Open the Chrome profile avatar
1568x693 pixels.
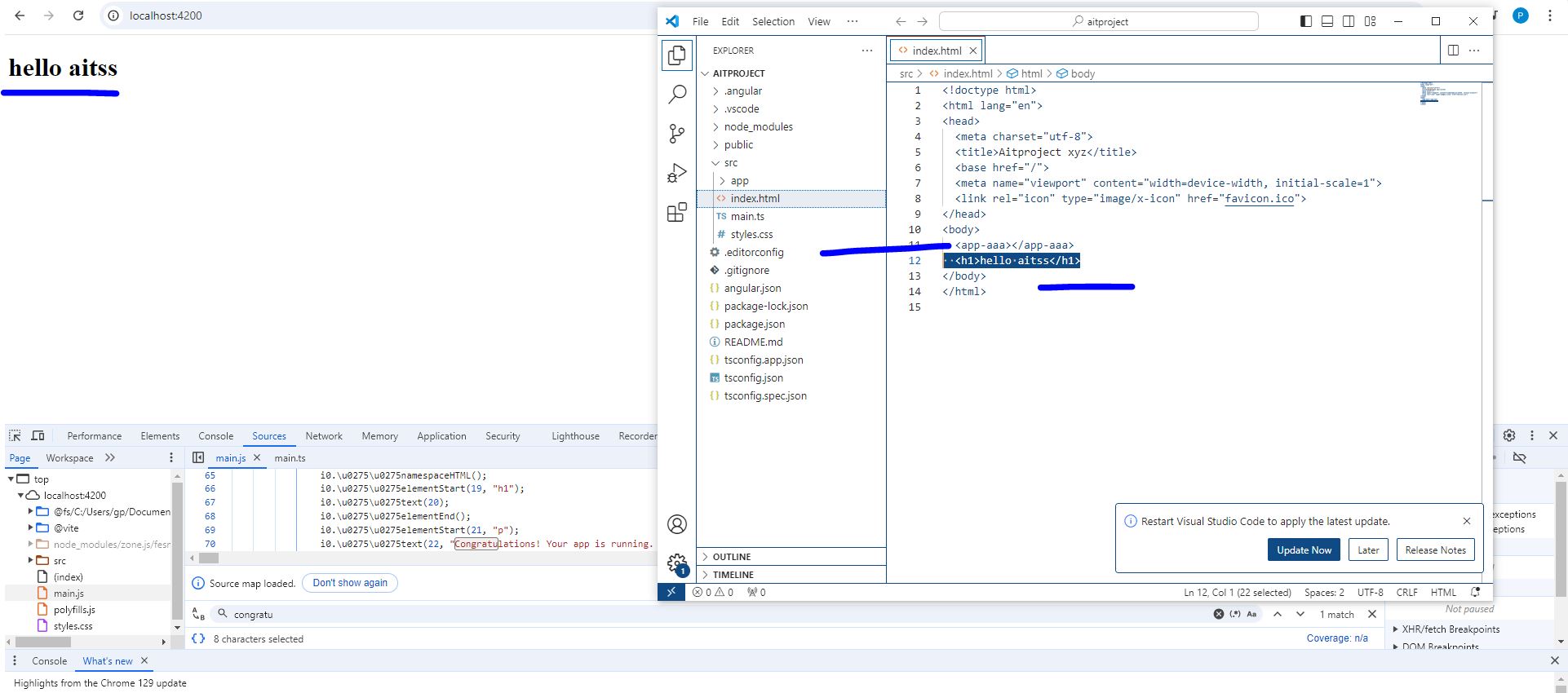[1521, 15]
